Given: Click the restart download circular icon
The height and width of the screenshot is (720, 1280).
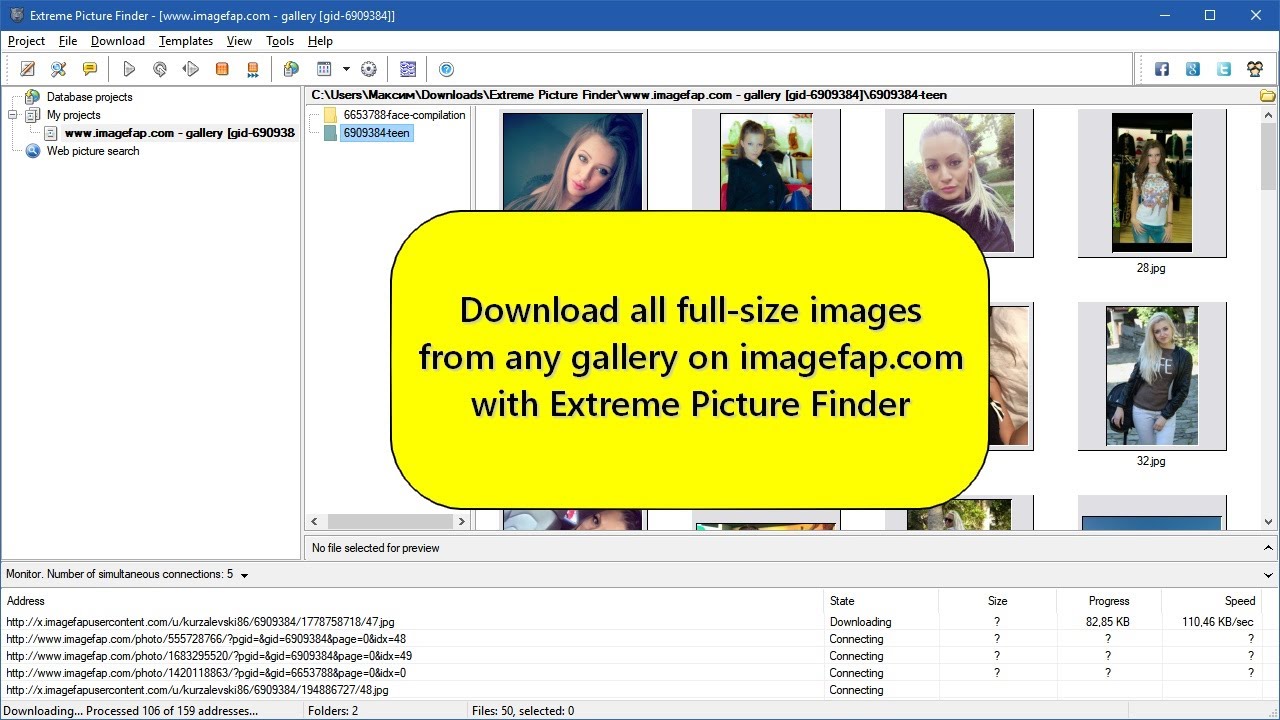Looking at the screenshot, I should pyautogui.click(x=160, y=69).
